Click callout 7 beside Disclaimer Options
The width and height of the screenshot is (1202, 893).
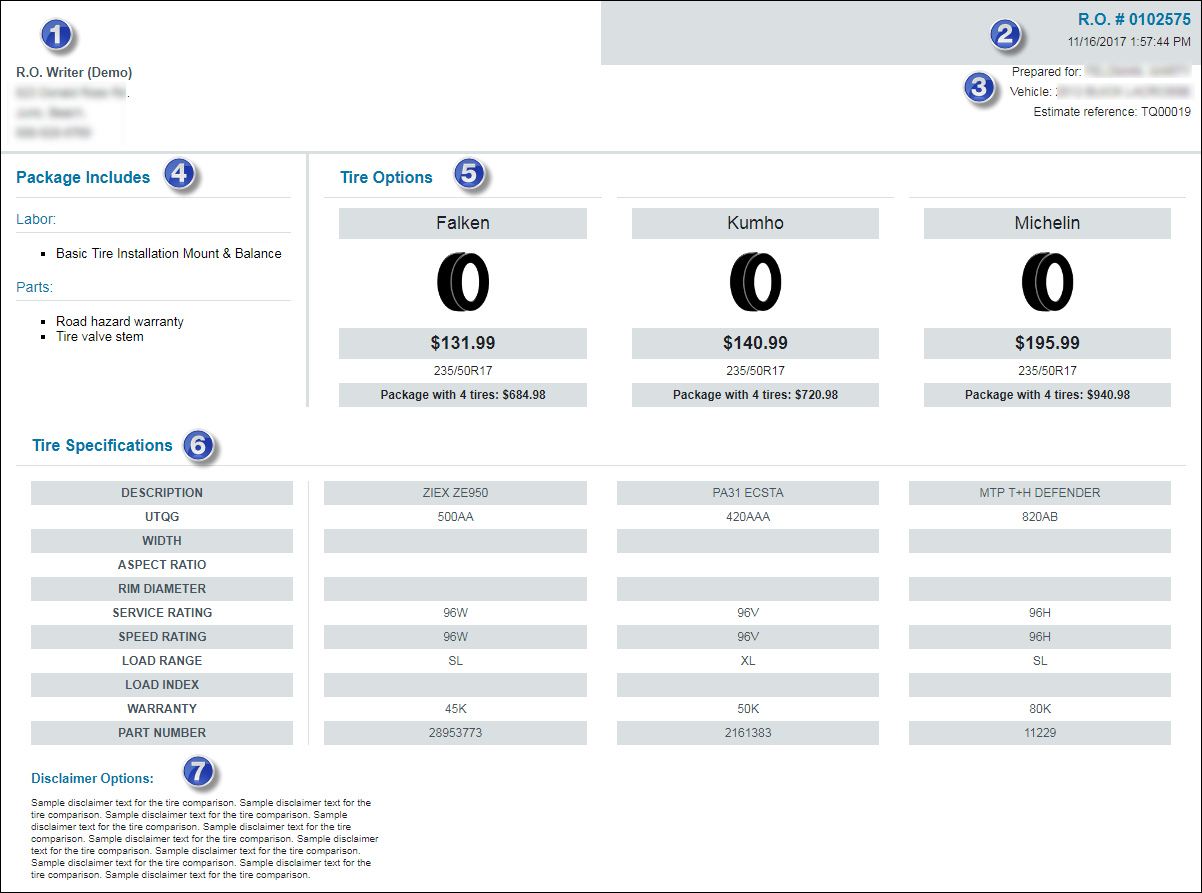(x=199, y=771)
